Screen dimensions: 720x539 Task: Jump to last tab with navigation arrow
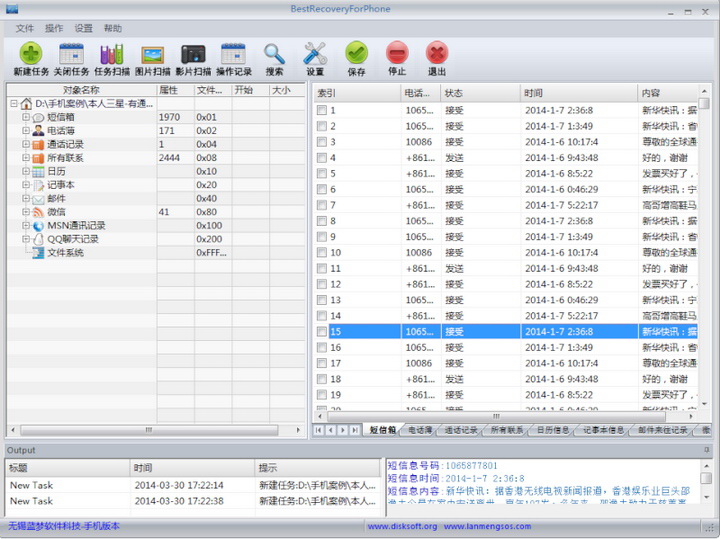tap(354, 430)
